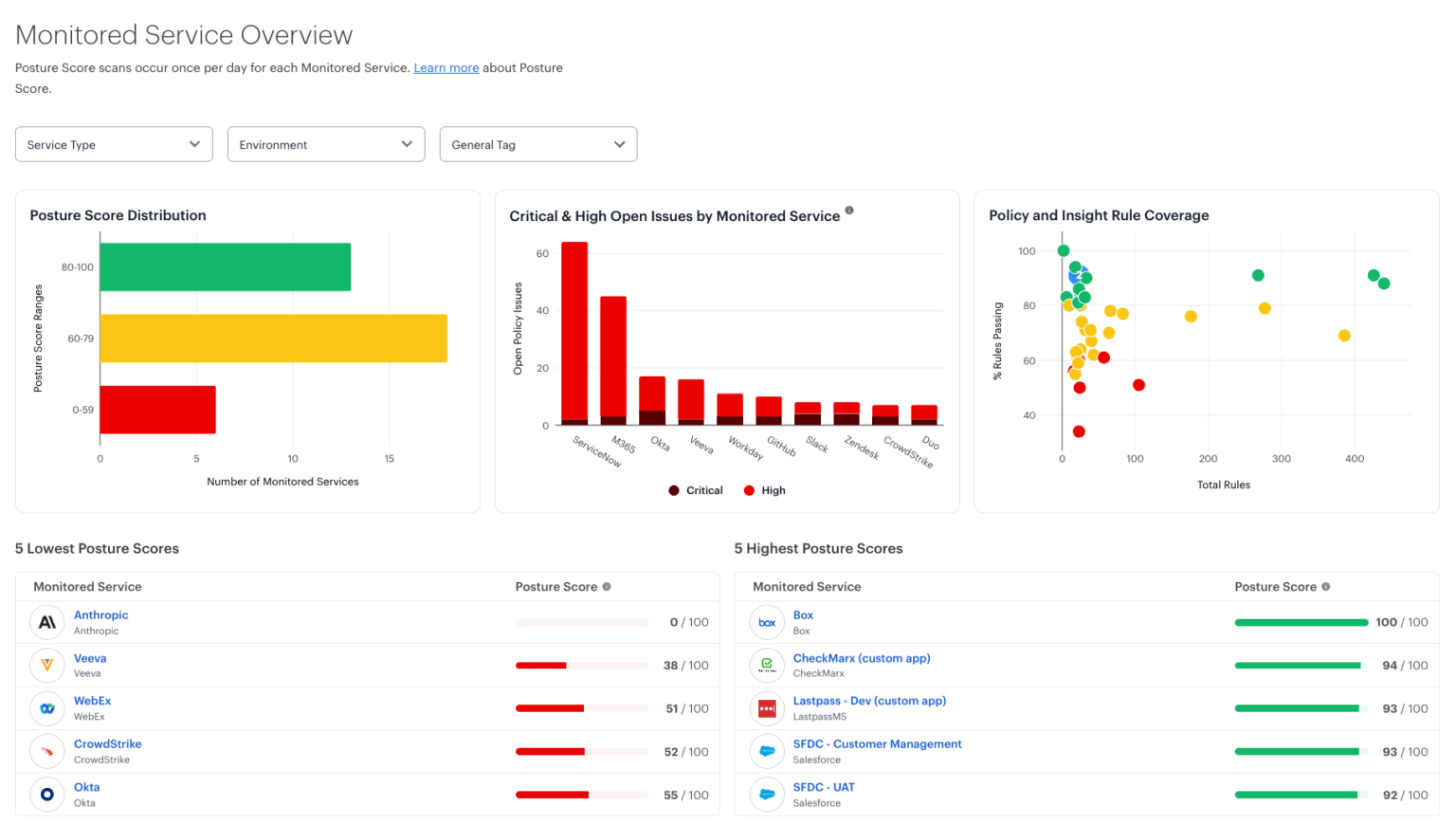This screenshot has width=1456, height=824.
Task: Open the Learn more link
Action: pos(446,67)
